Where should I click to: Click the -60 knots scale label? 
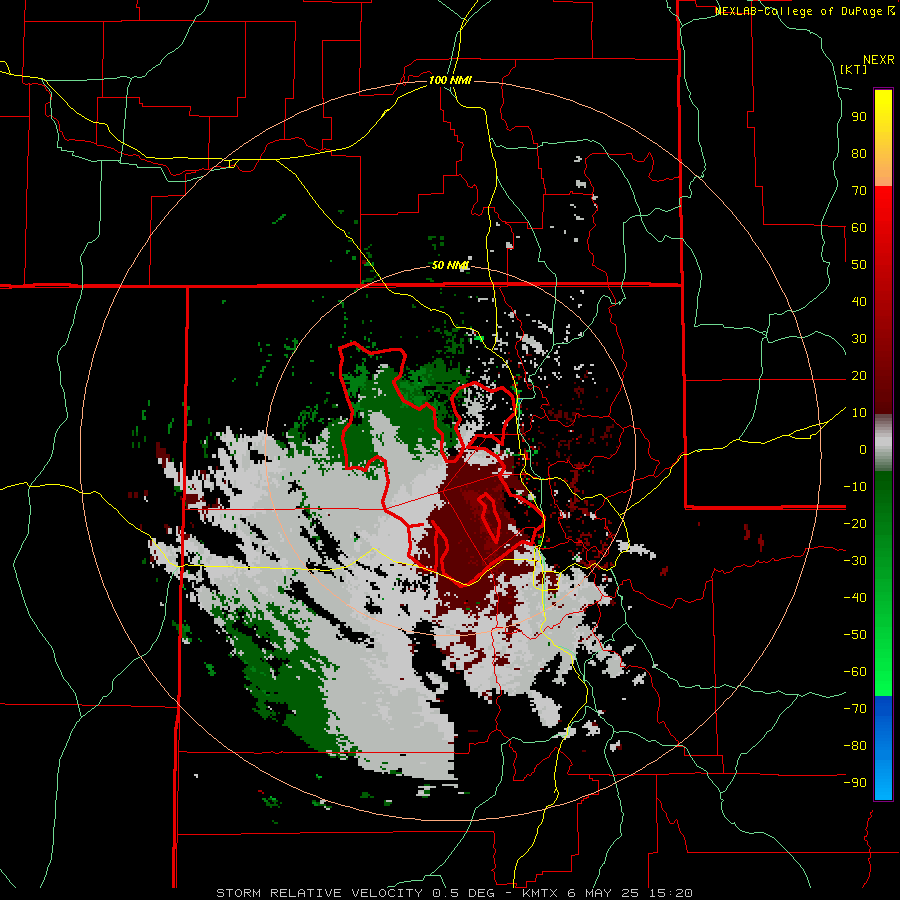855,672
